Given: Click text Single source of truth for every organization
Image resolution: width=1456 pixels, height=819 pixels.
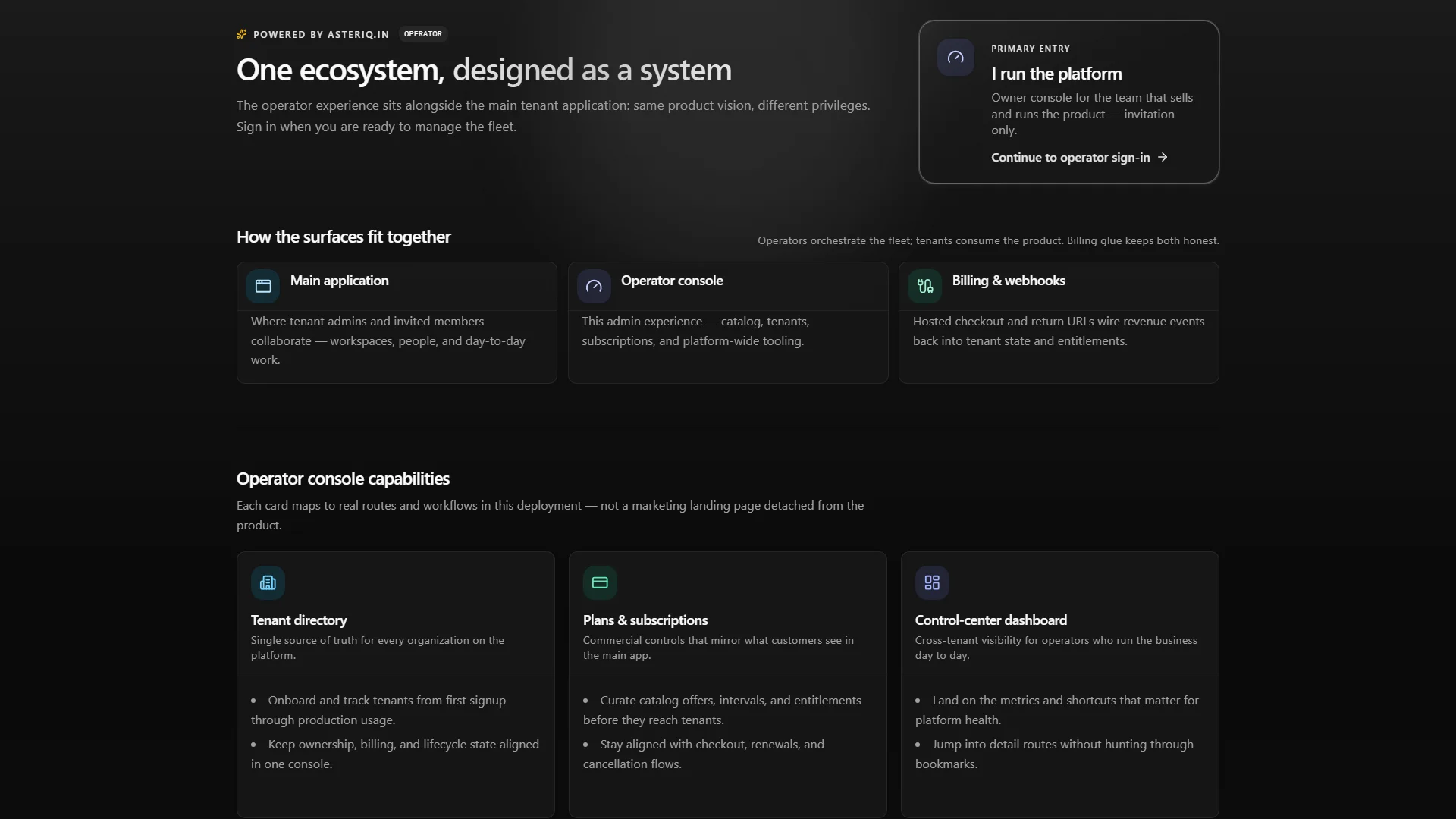Looking at the screenshot, I should point(378,648).
